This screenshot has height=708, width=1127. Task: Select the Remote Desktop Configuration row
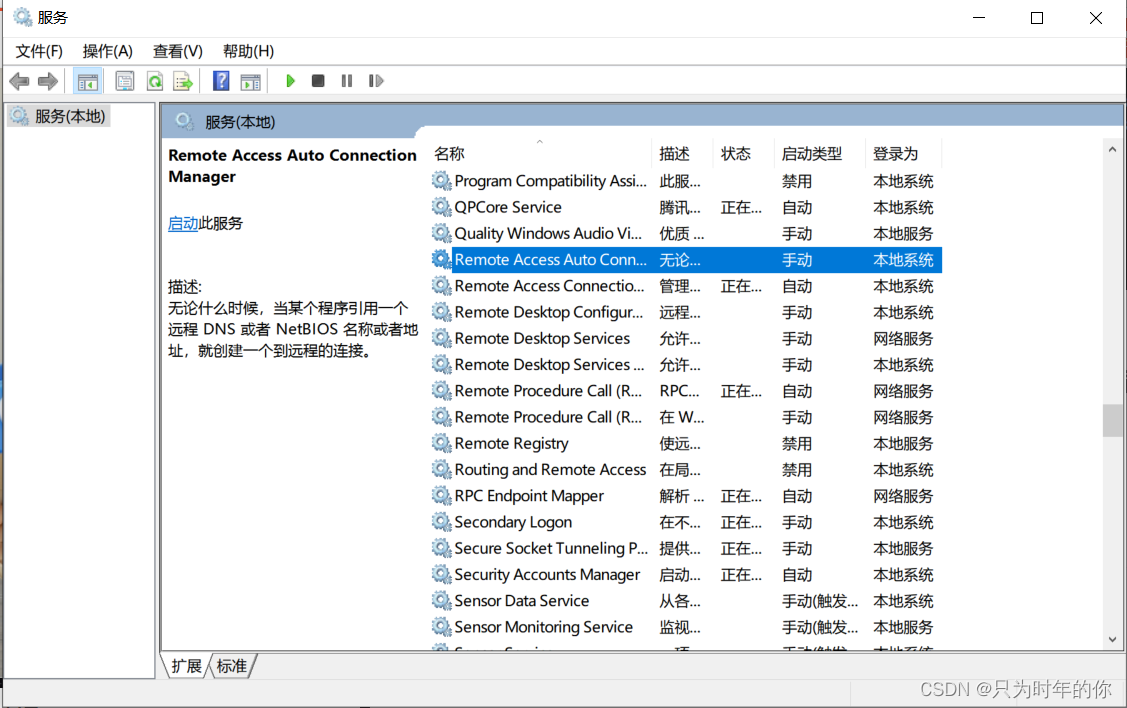pyautogui.click(x=686, y=312)
